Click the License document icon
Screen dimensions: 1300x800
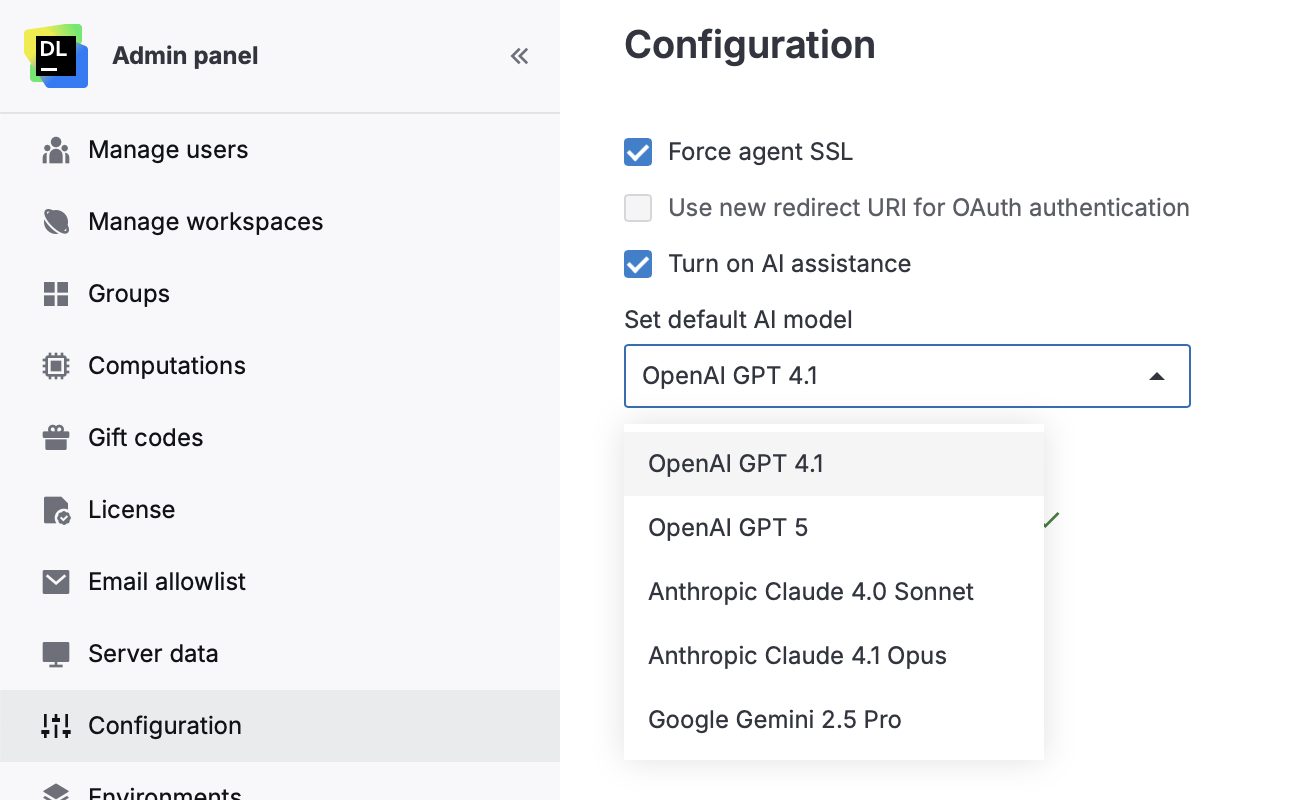[x=57, y=509]
